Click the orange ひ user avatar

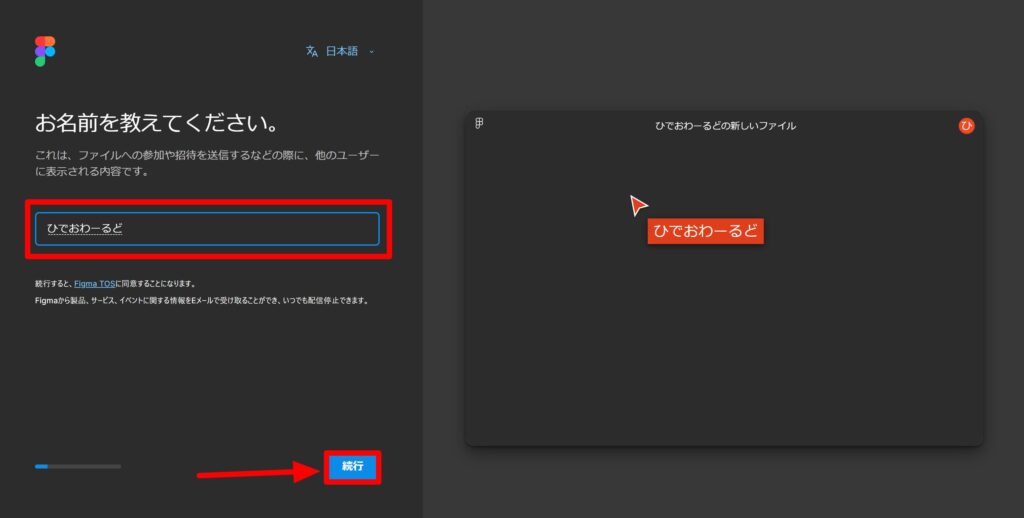[966, 125]
